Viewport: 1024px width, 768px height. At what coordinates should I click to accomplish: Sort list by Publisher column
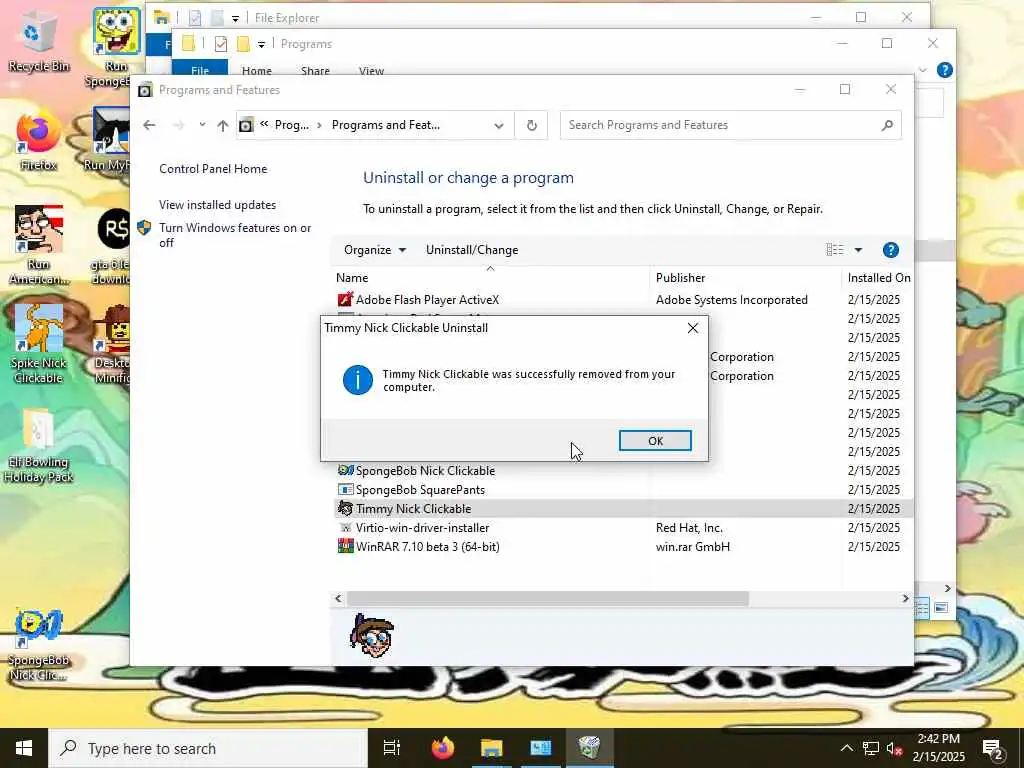pyautogui.click(x=680, y=278)
